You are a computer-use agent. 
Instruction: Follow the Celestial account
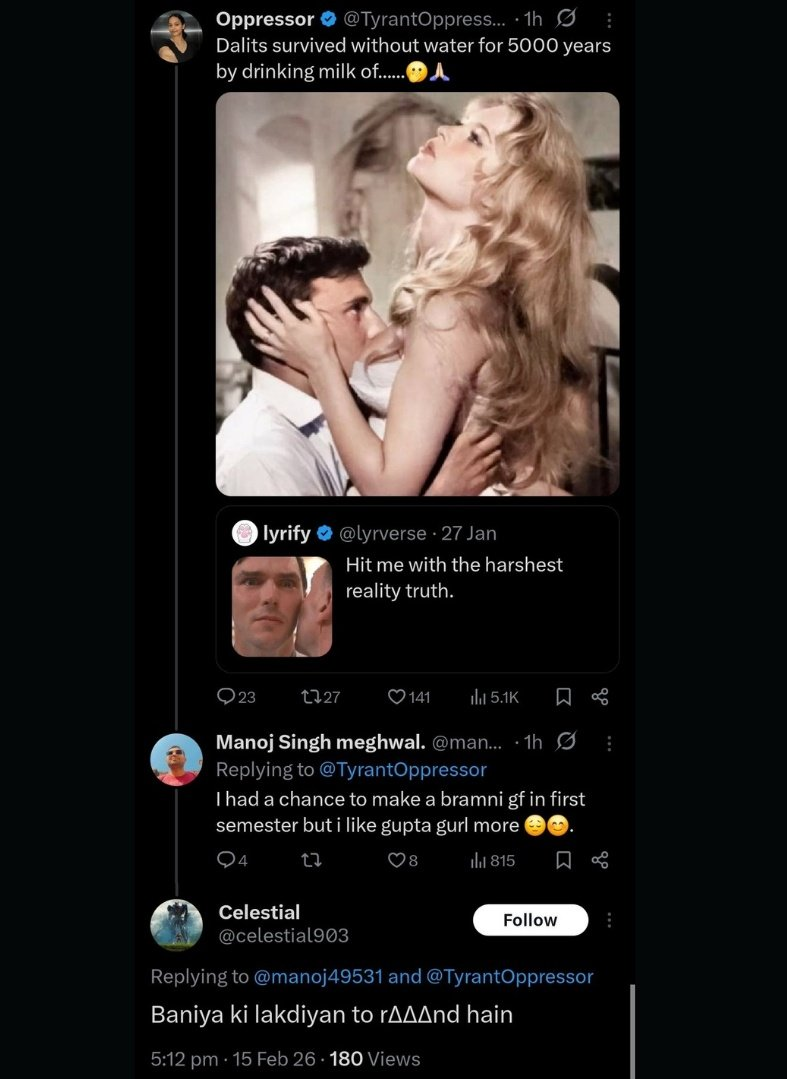tap(530, 920)
